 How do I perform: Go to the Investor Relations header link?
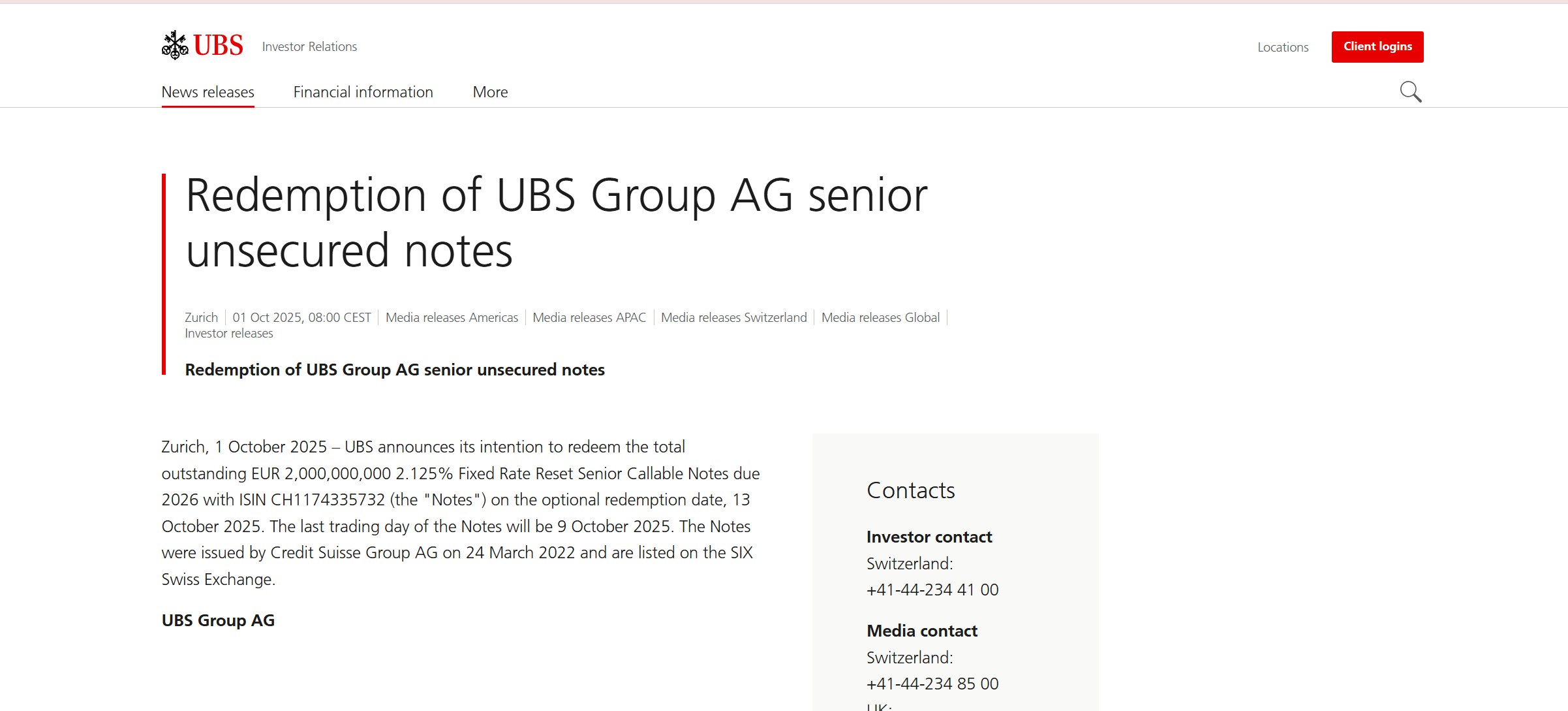pyautogui.click(x=309, y=46)
